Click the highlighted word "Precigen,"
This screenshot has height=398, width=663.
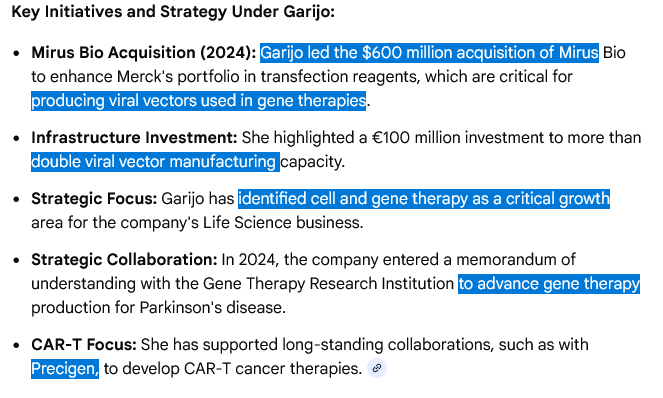tap(65, 369)
